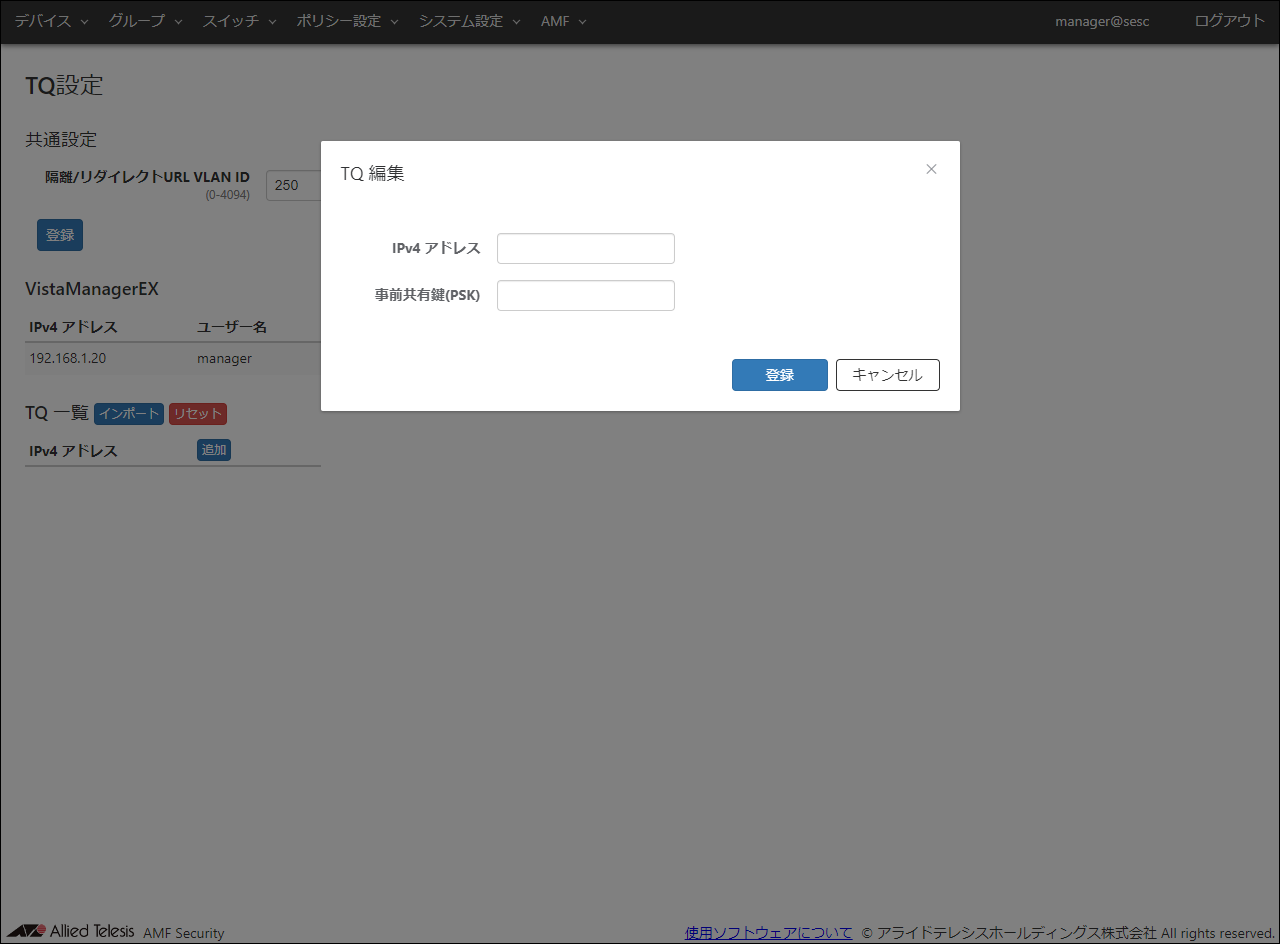Open the 使用ソフトウェアについて link
This screenshot has height=944, width=1280.
pyautogui.click(x=768, y=932)
